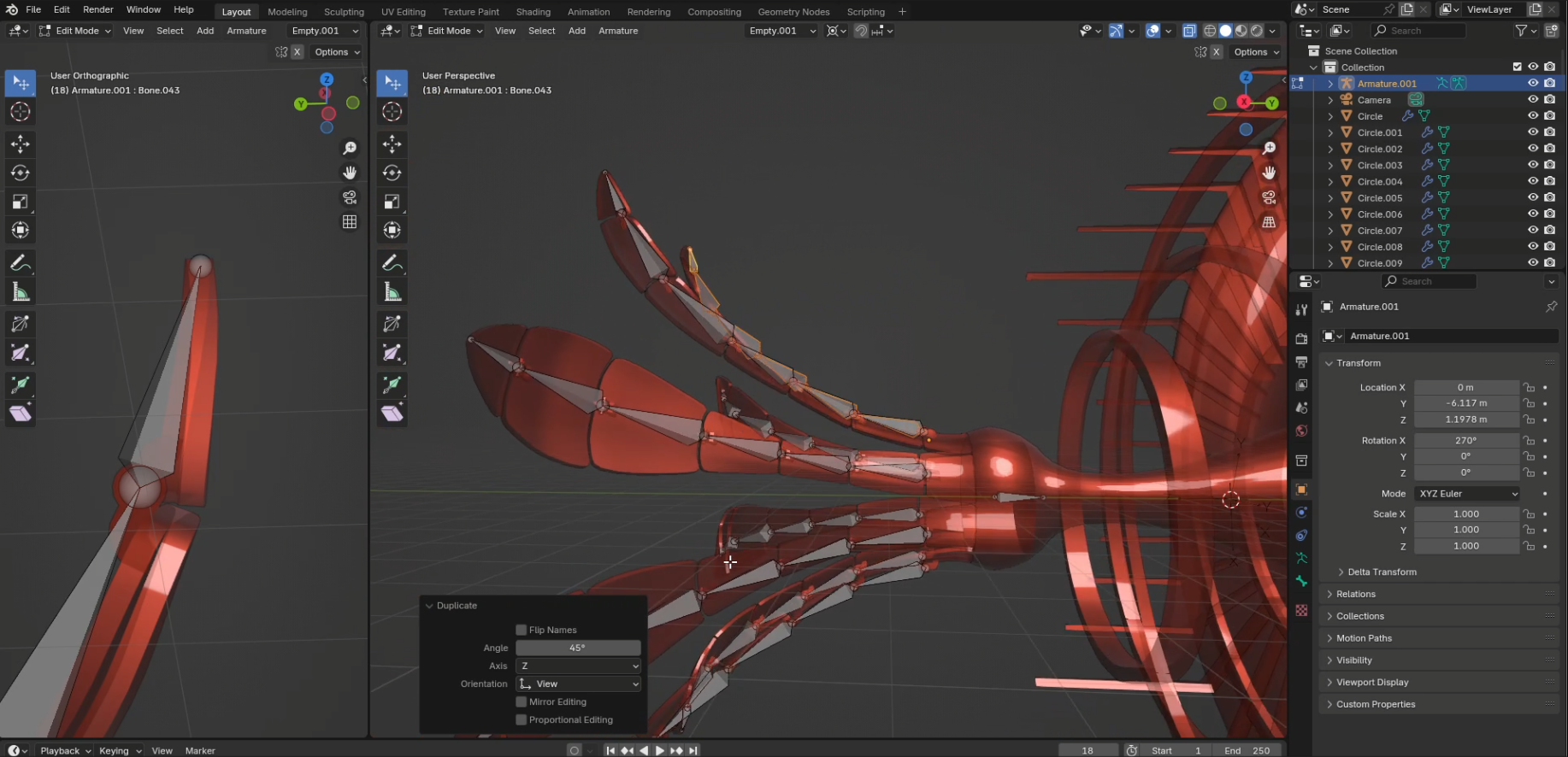The height and width of the screenshot is (757, 1568).
Task: Select the Scale tool in left viewport
Action: (x=21, y=202)
